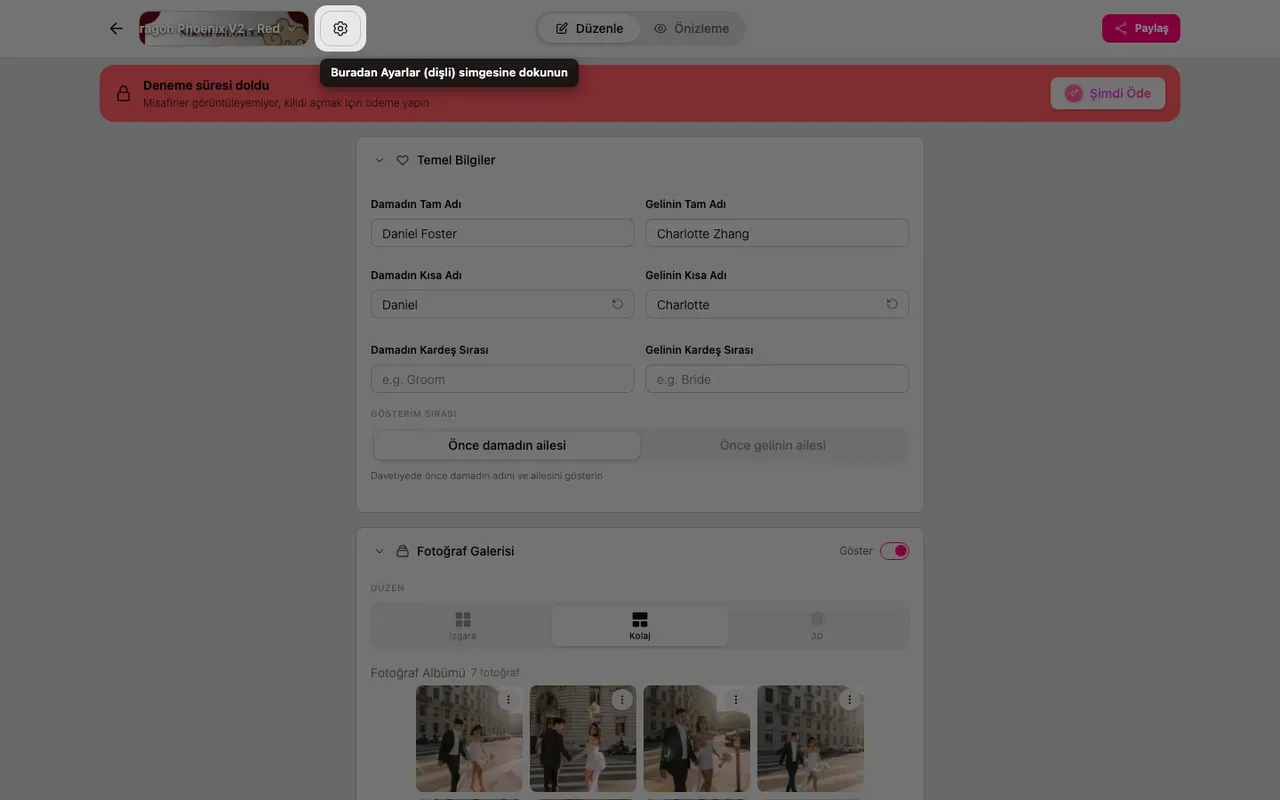The width and height of the screenshot is (1280, 800).
Task: Select Önce damadın ailesi display order
Action: 507,445
